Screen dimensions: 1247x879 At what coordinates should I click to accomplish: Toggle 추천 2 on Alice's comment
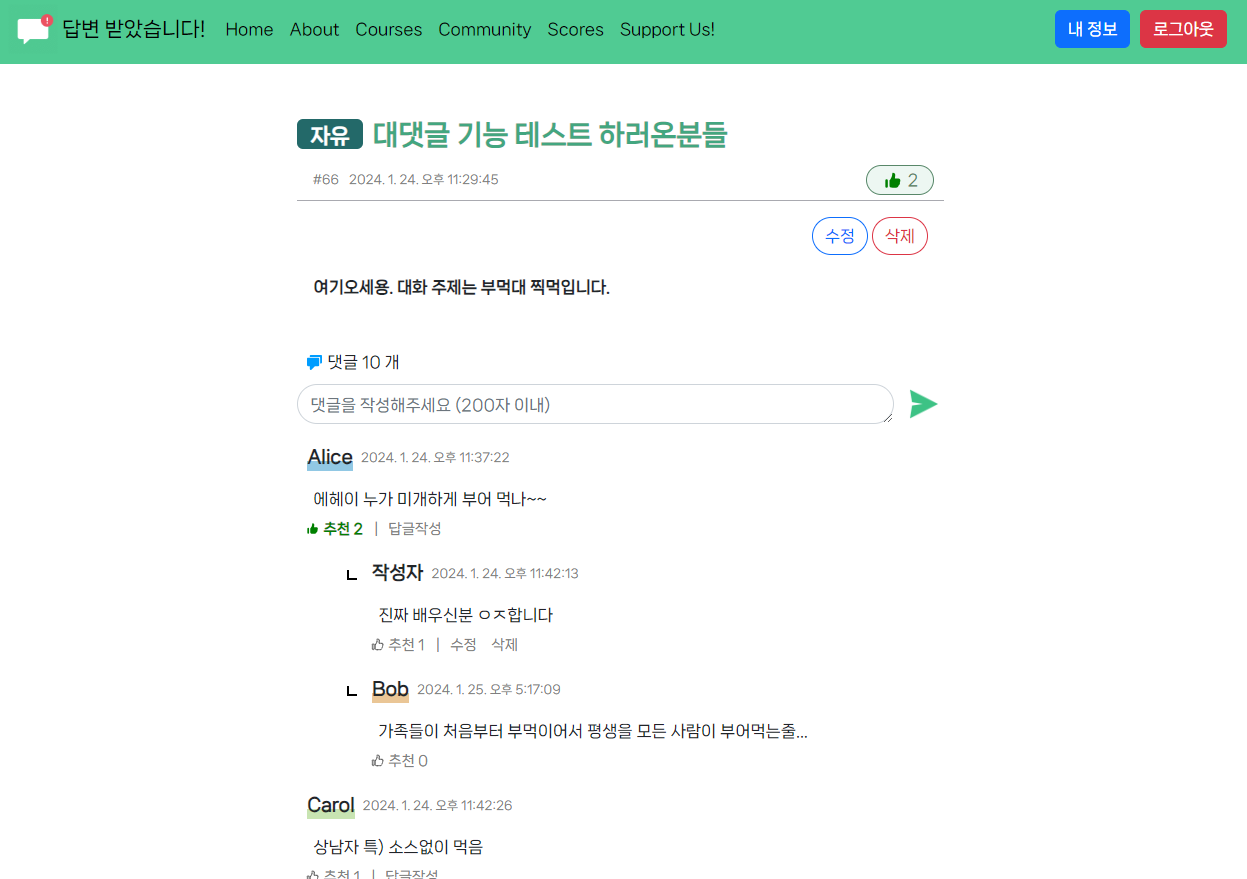point(335,528)
